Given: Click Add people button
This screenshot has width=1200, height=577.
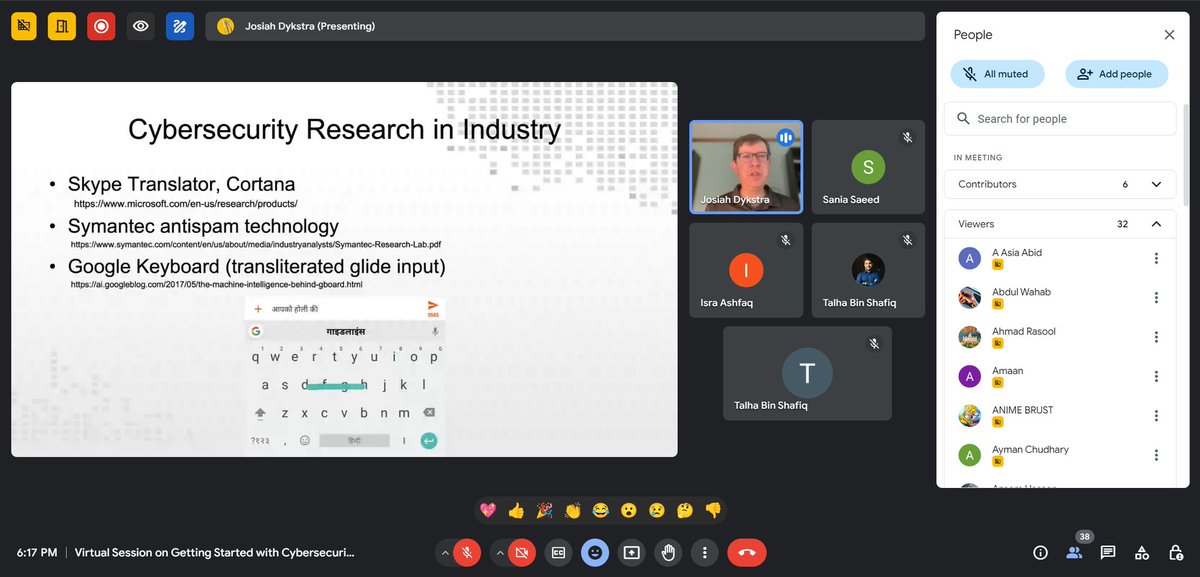Looking at the screenshot, I should tap(1116, 74).
